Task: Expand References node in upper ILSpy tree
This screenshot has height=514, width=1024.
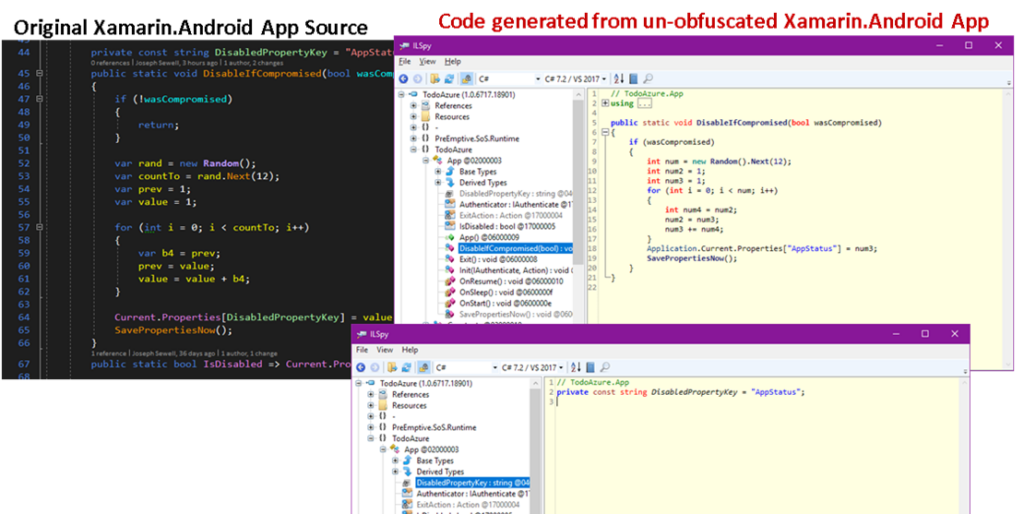Action: coord(413,106)
